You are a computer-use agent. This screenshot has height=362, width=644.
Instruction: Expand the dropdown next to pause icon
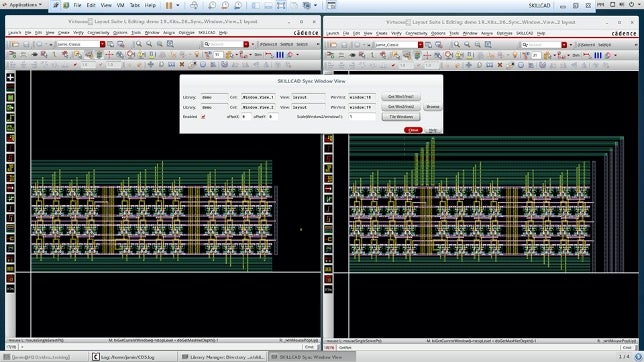[178, 5]
